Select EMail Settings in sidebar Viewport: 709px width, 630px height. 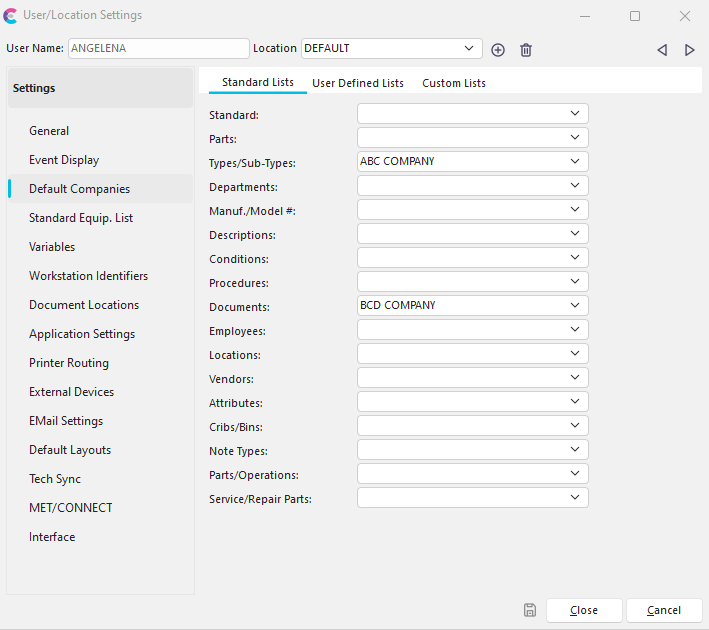coord(66,421)
